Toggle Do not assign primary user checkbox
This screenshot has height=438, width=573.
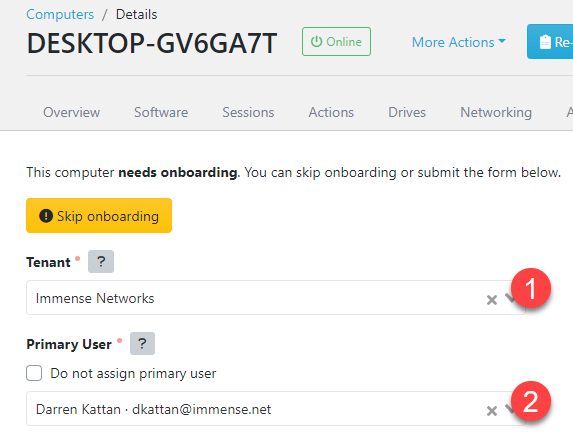34,373
